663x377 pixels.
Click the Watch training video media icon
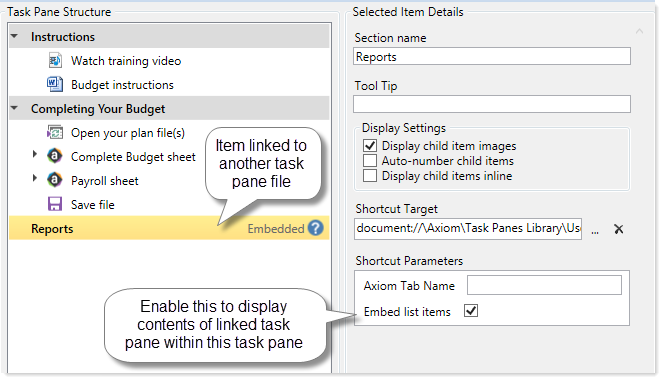55,60
